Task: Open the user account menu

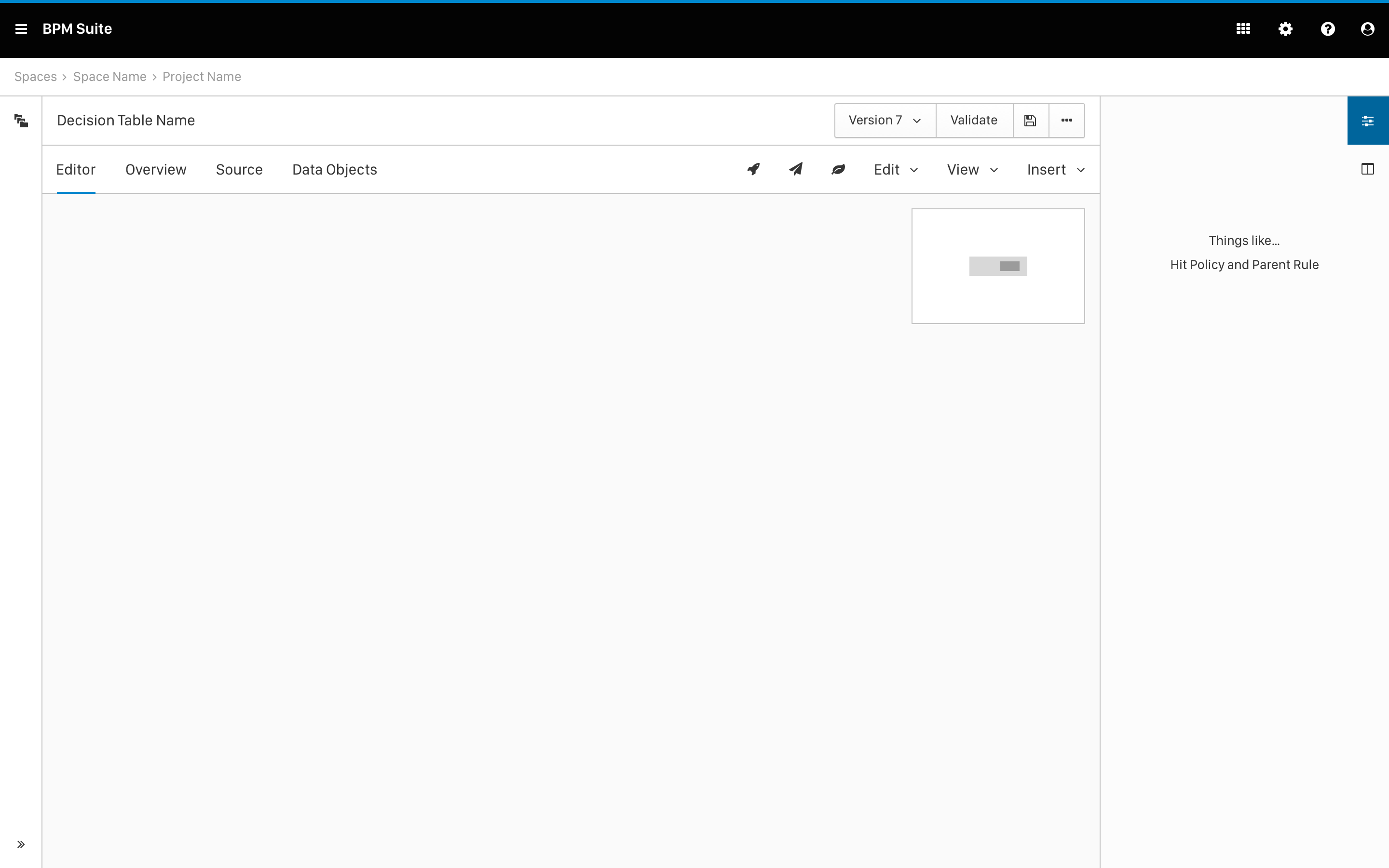Action: pyautogui.click(x=1368, y=29)
